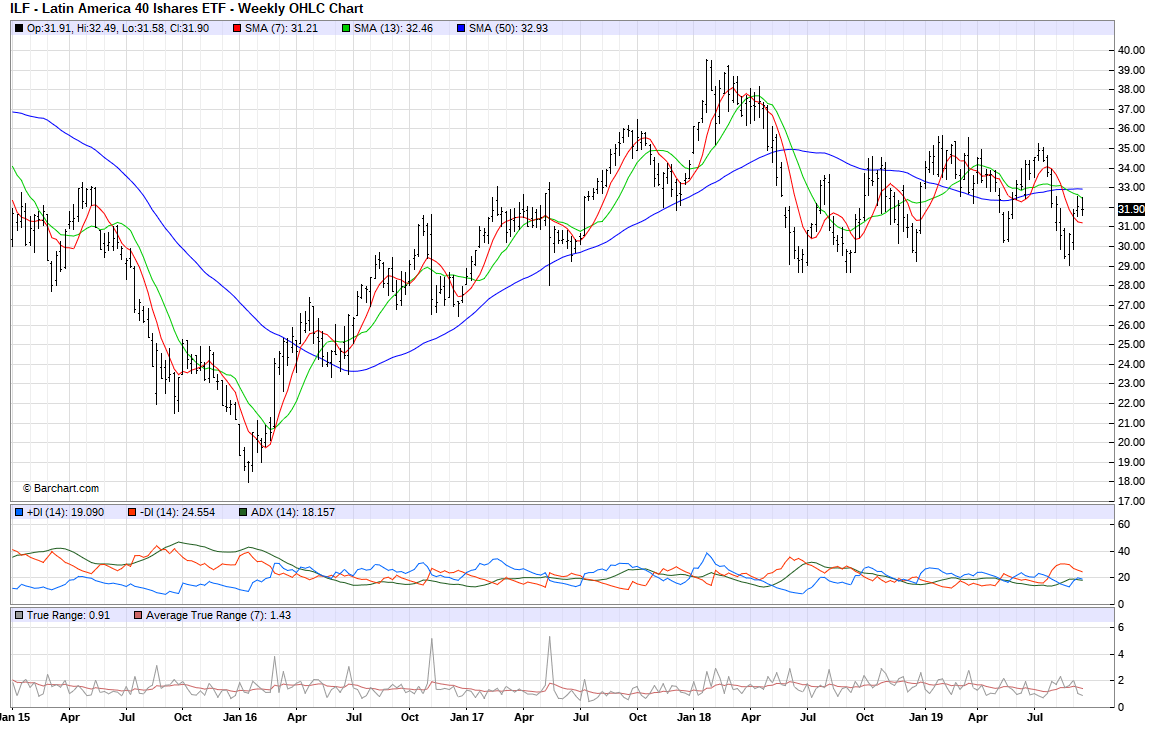
Task: Click the 18.00 price axis label
Action: click(1131, 481)
